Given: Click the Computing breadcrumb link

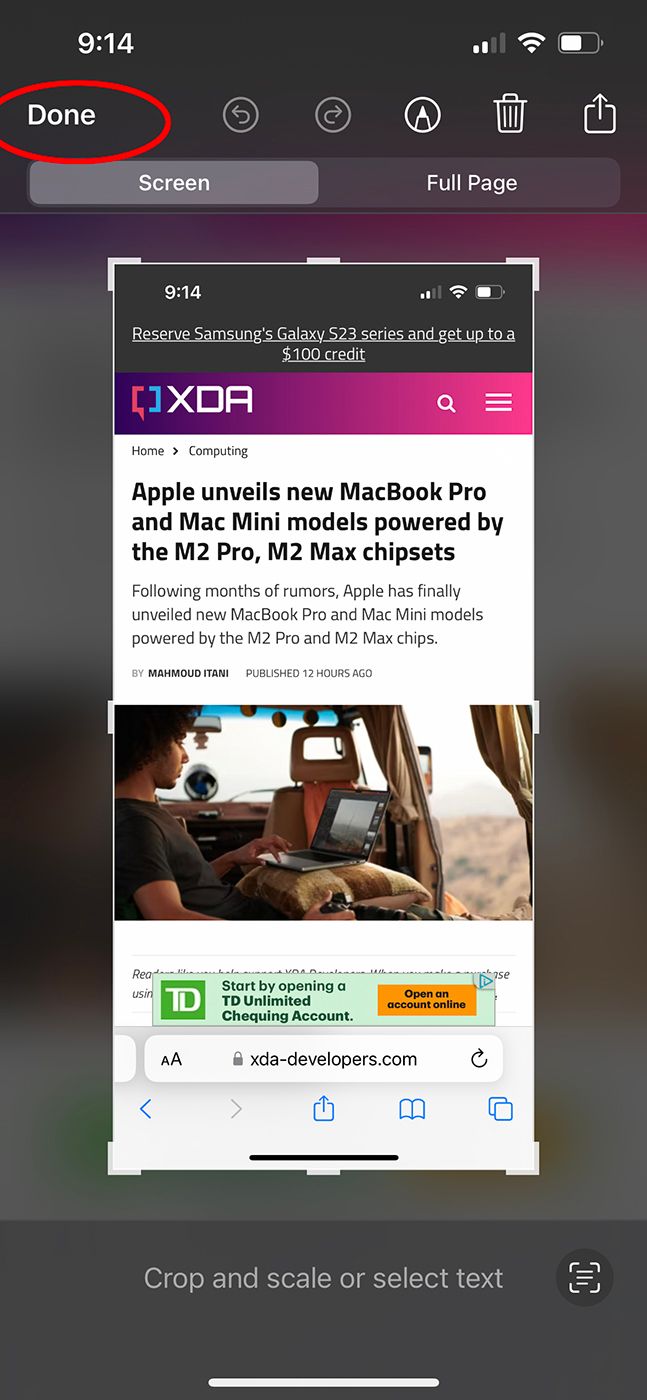Looking at the screenshot, I should (x=218, y=451).
